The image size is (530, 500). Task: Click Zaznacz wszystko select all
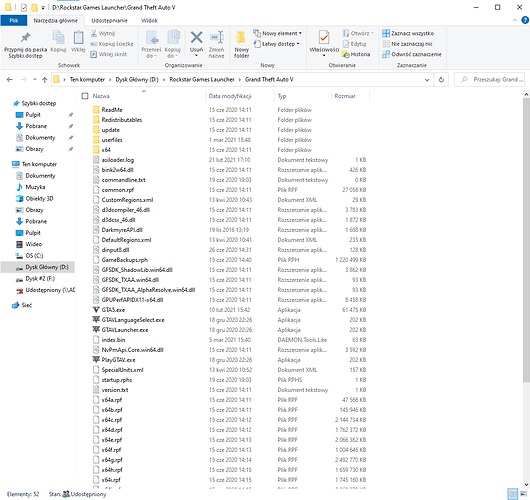pyautogui.click(x=408, y=33)
